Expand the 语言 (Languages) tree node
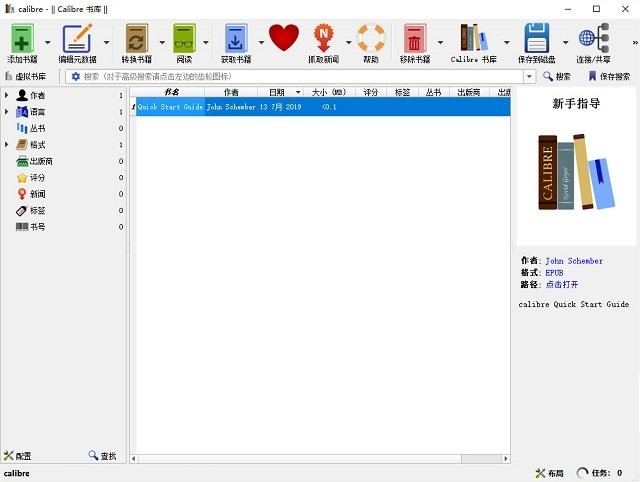640x482 pixels. coord(7,112)
